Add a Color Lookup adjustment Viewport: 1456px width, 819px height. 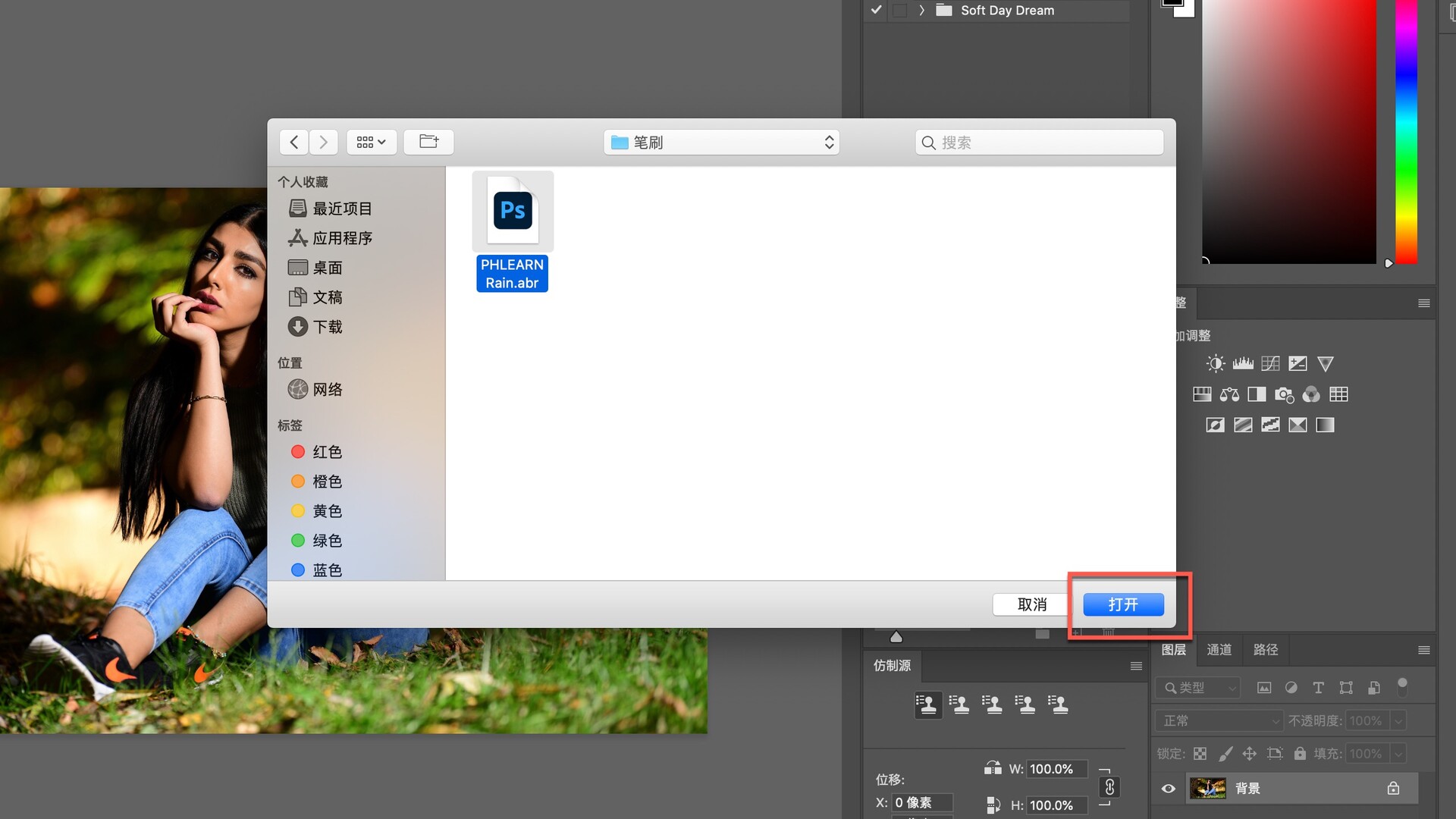(x=1338, y=394)
